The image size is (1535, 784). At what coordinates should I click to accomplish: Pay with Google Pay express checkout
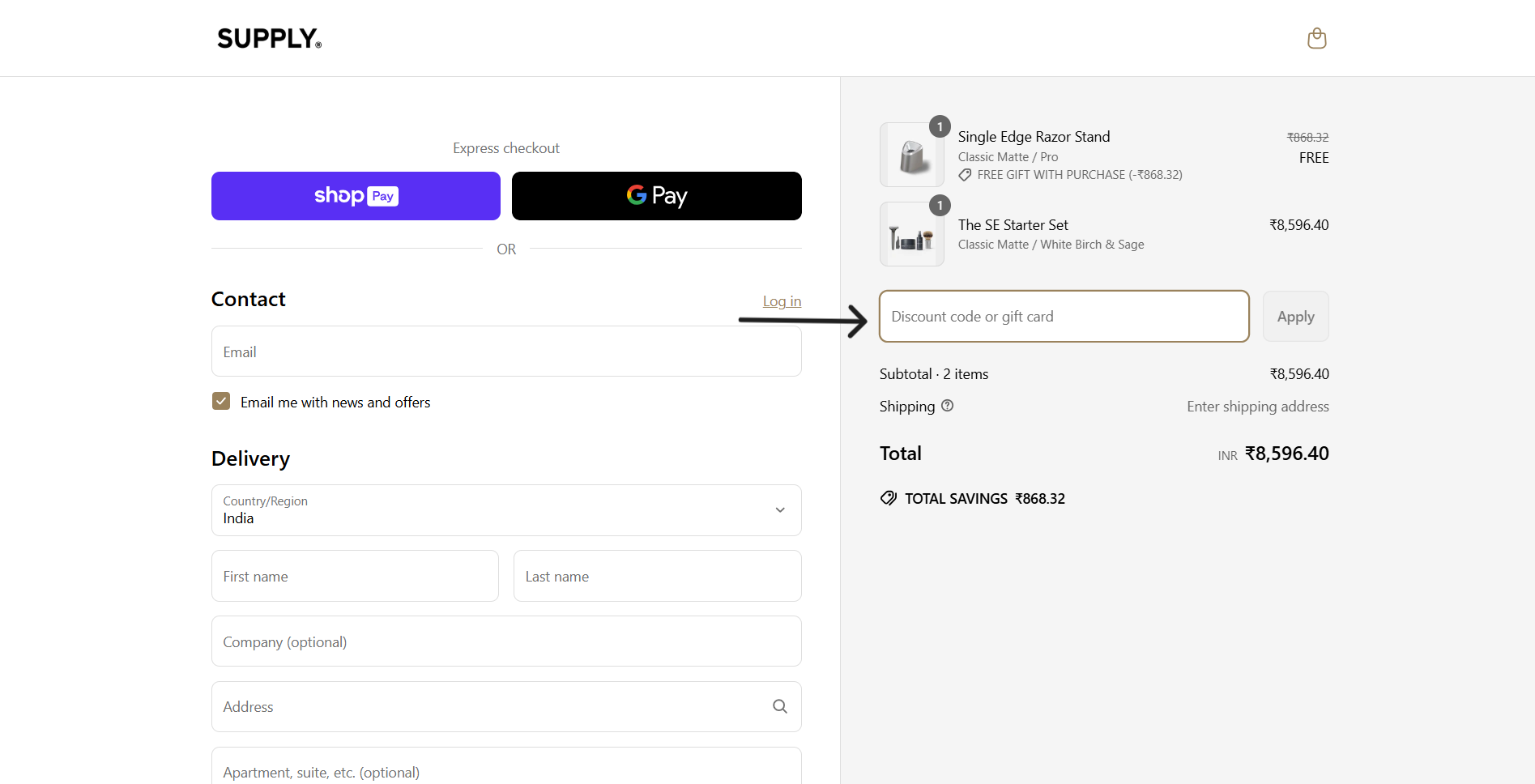[x=656, y=196]
